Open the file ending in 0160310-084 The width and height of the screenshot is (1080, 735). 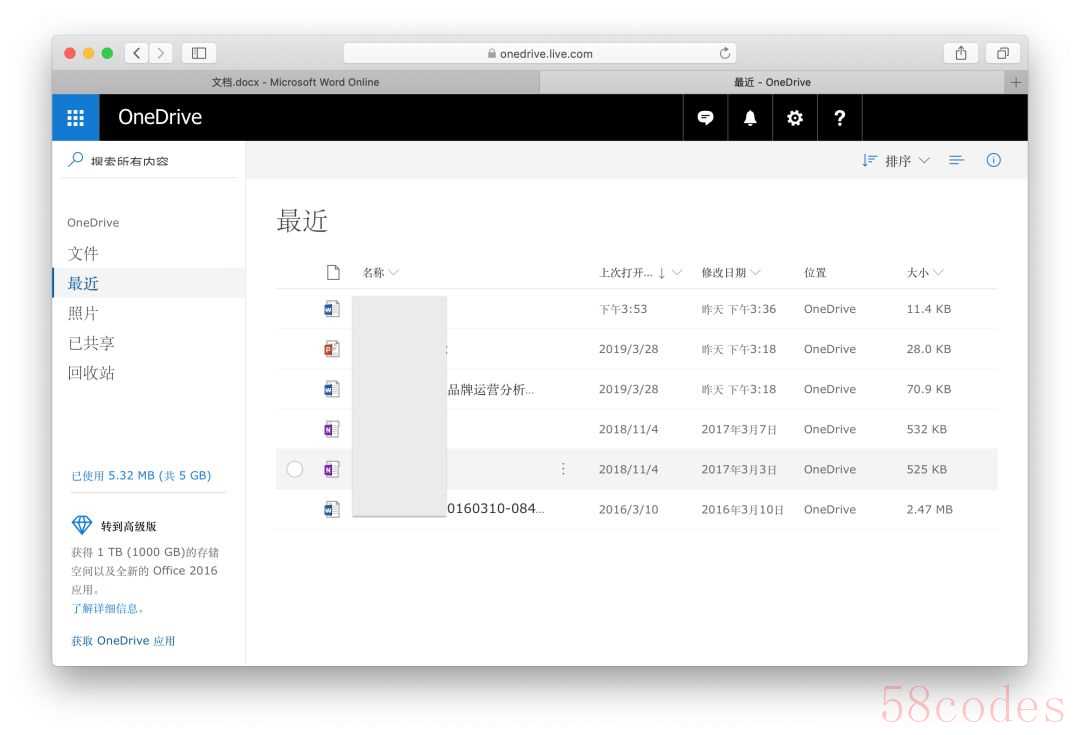(x=496, y=508)
